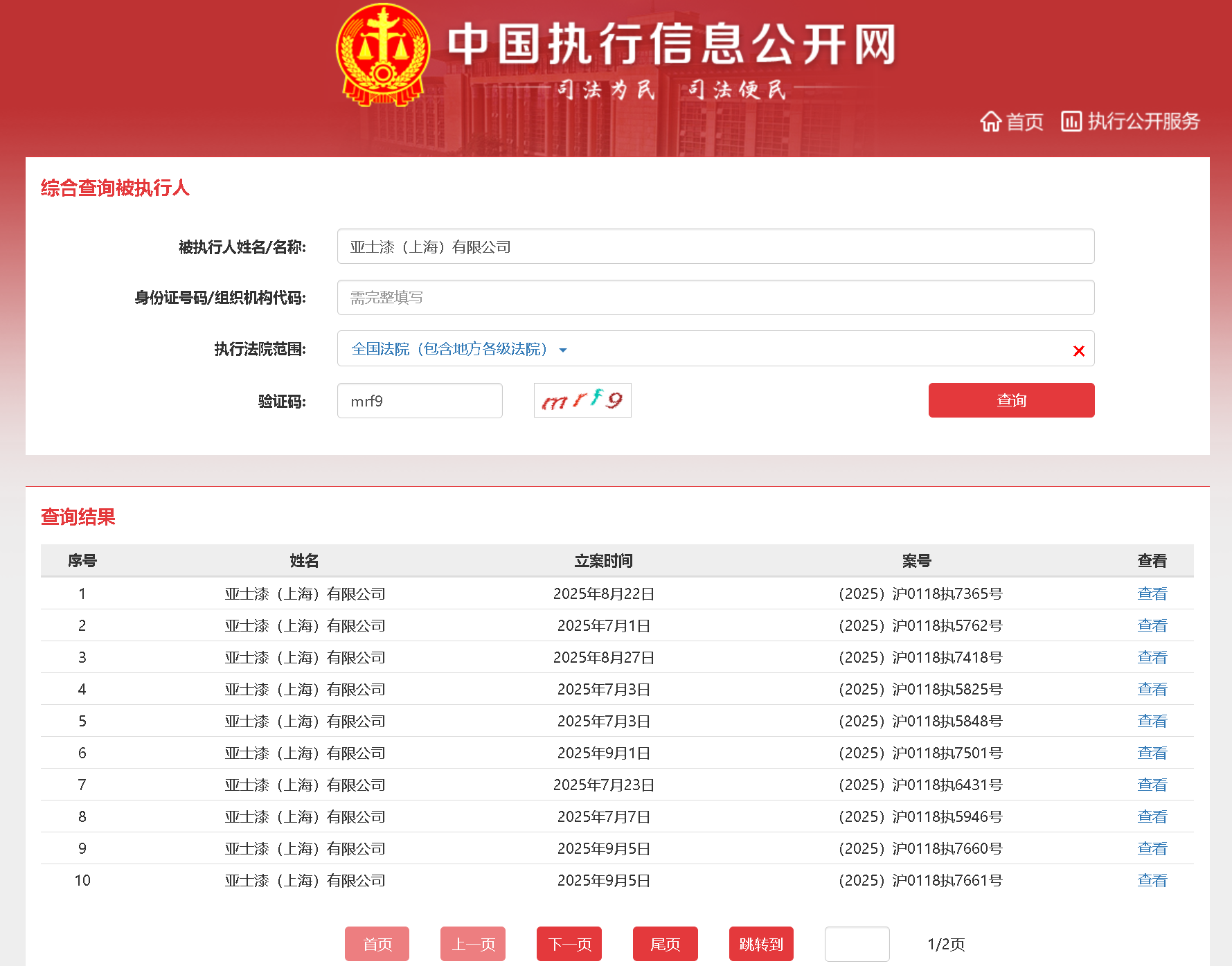The width and height of the screenshot is (1232, 966).
Task: Click case number 沪0118执6431号 text
Action: [x=920, y=785]
